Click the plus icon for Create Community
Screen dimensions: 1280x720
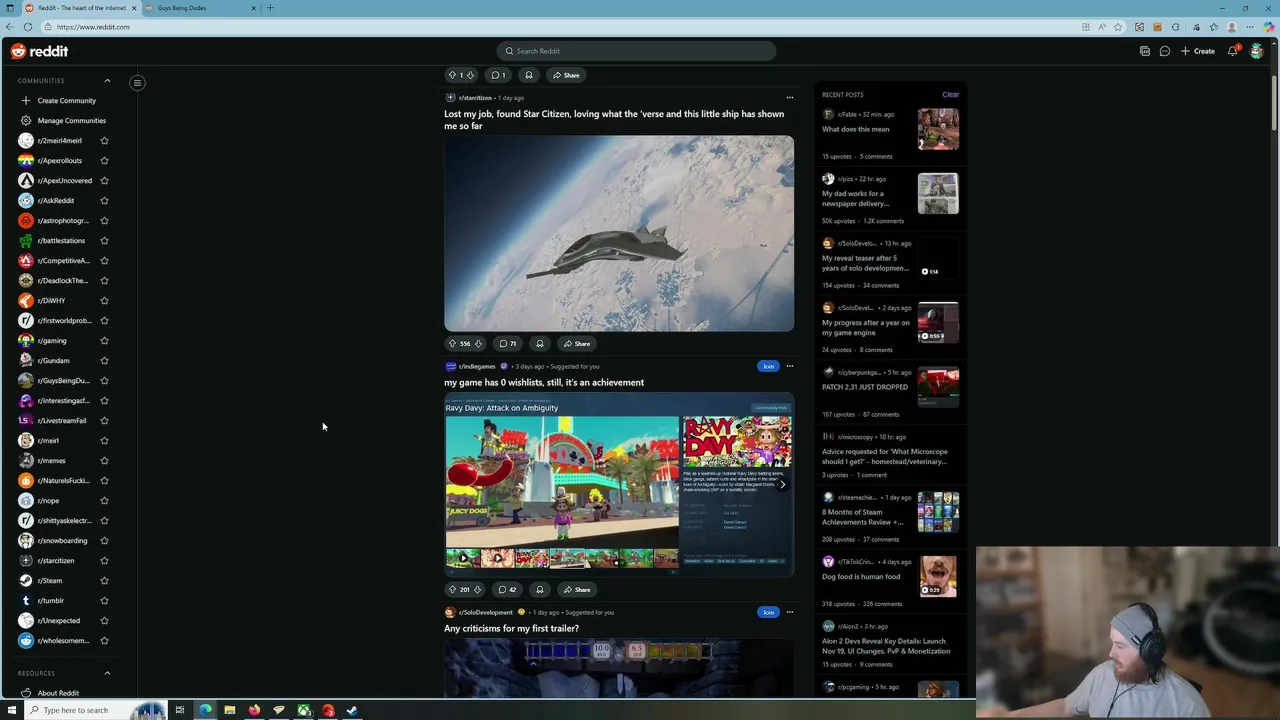point(26,100)
